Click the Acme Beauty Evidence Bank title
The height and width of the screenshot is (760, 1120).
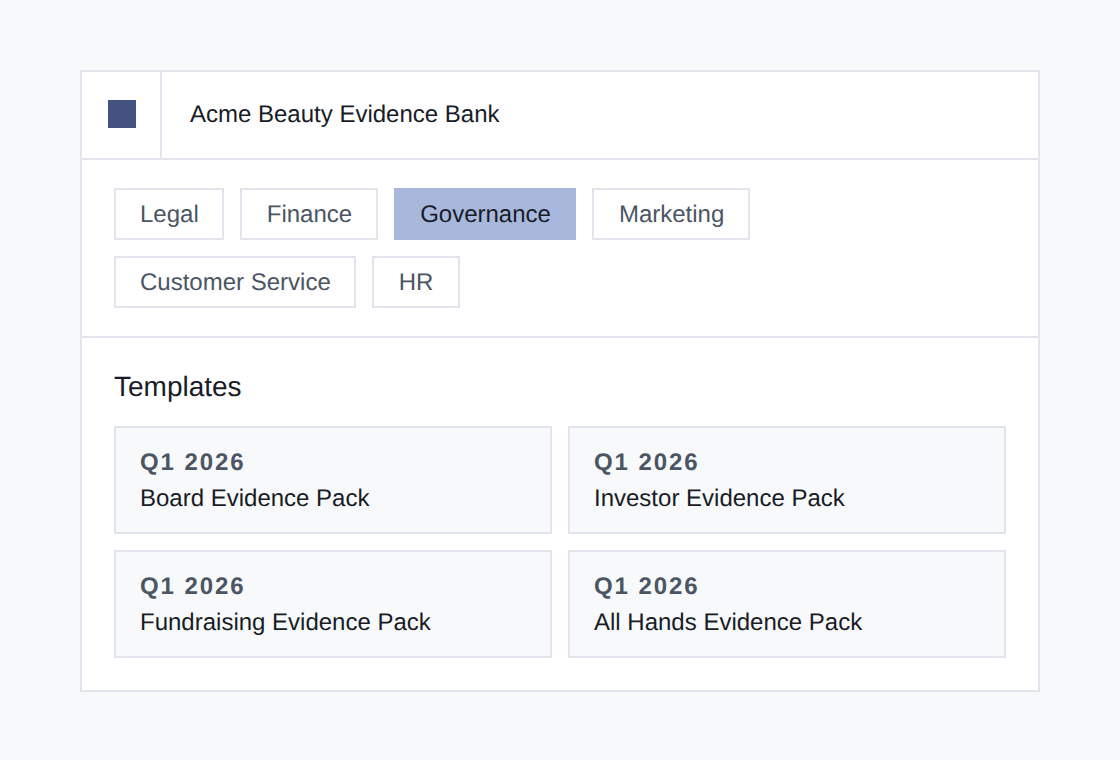[344, 114]
